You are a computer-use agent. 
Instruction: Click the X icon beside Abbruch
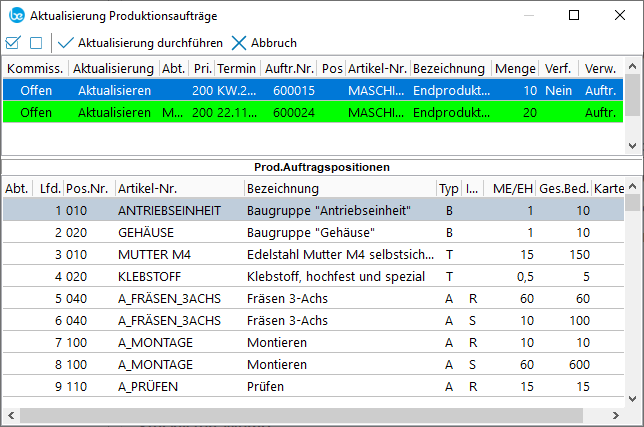point(239,43)
